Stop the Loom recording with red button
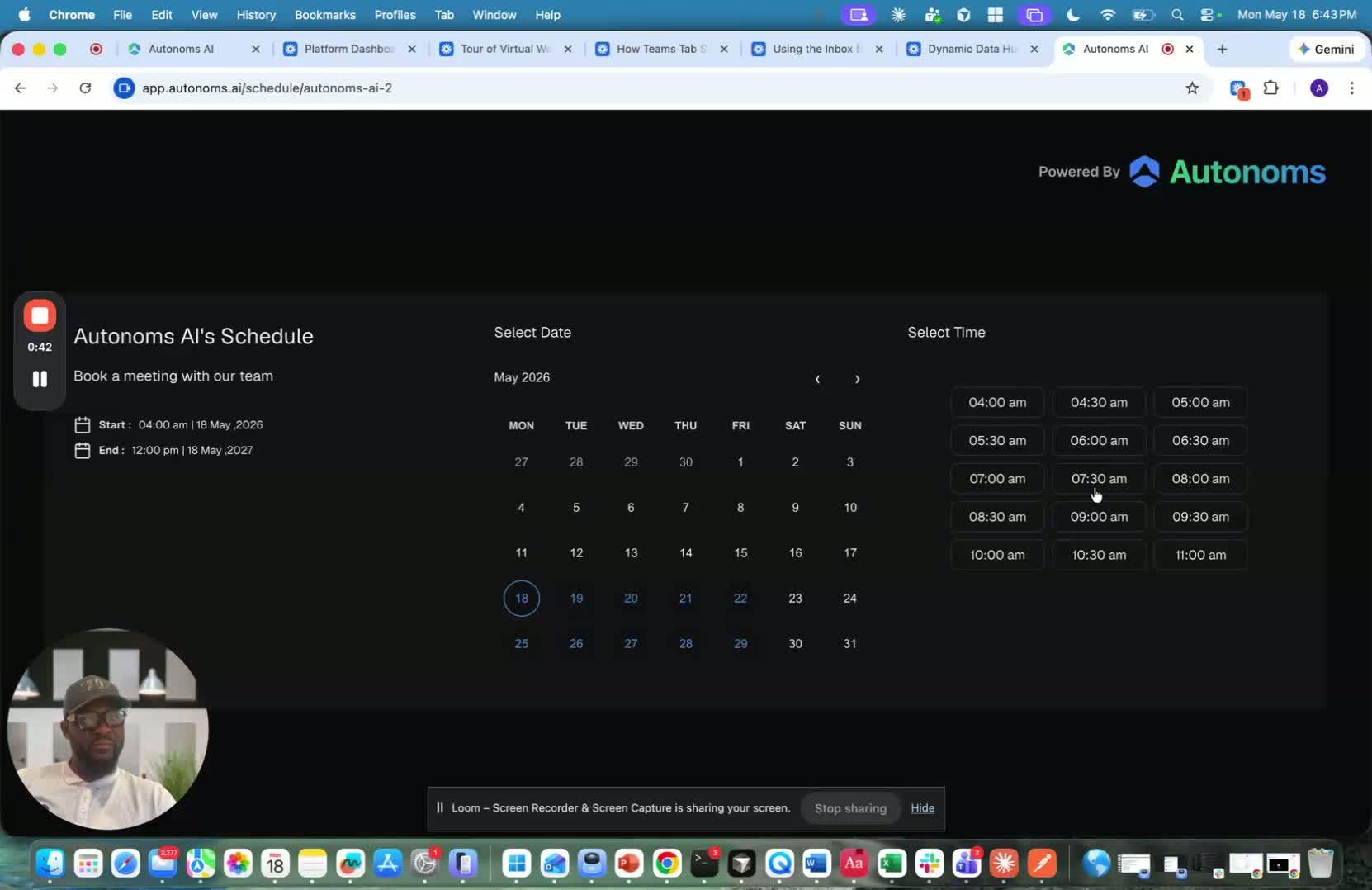The height and width of the screenshot is (890, 1372). 40,315
